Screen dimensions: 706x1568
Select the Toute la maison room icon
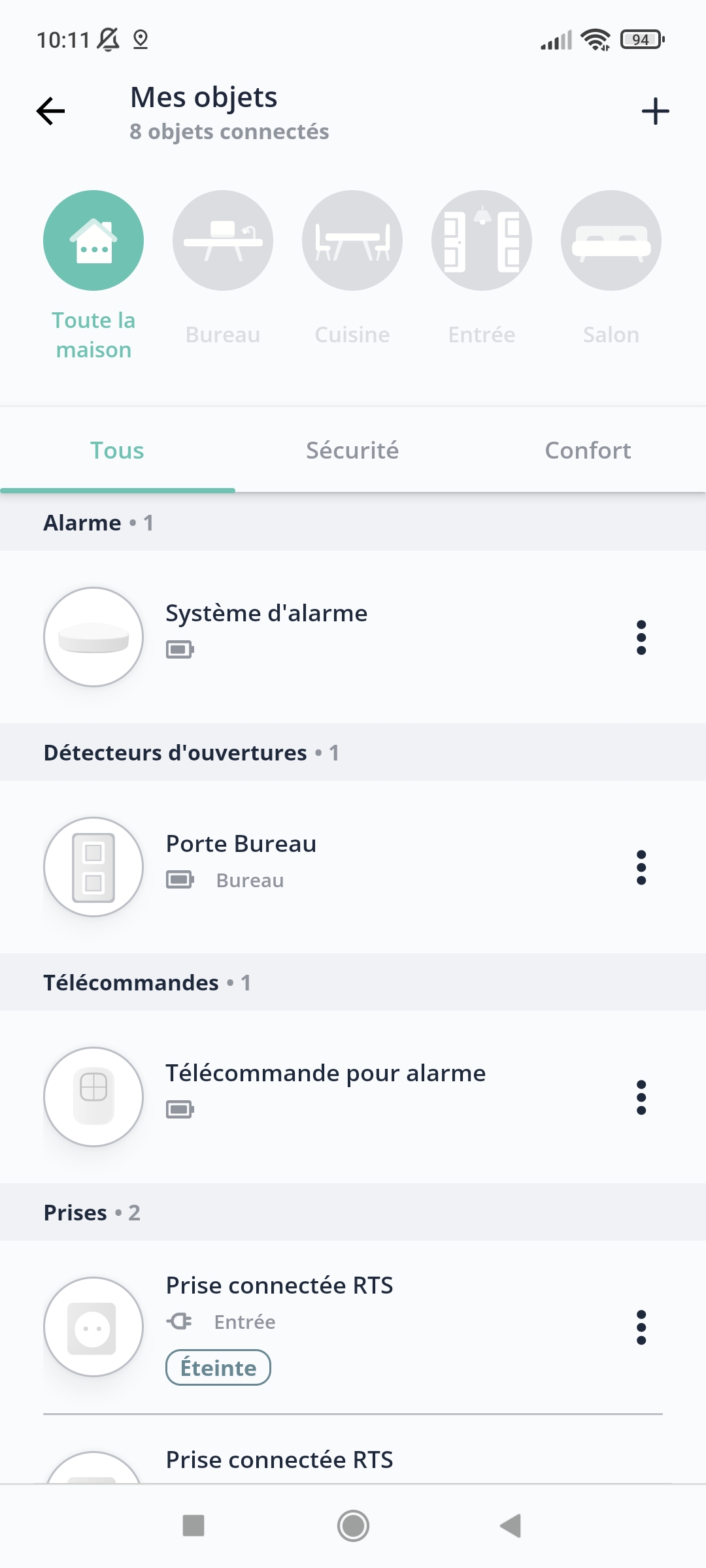93,240
